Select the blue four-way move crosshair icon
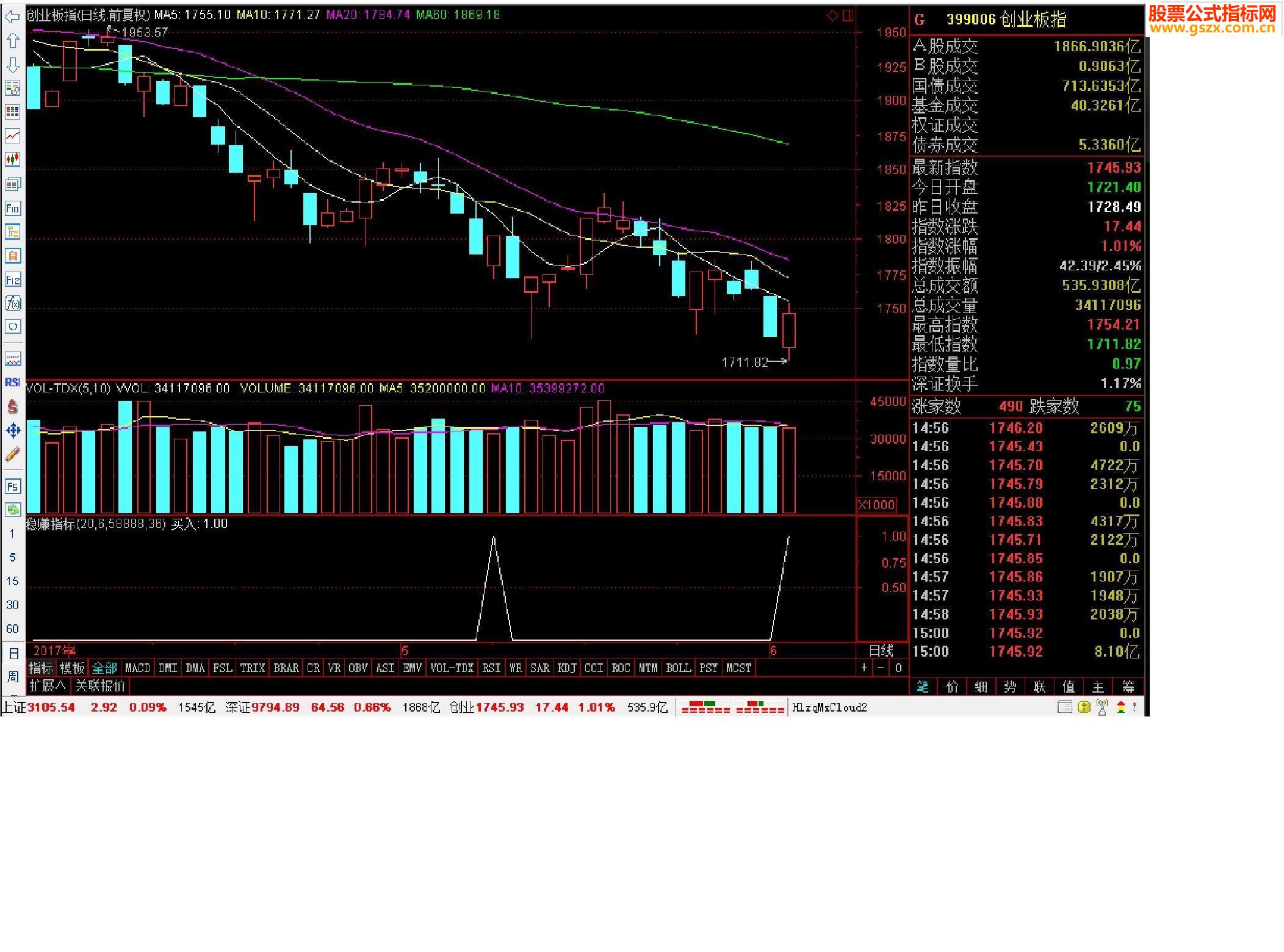This screenshot has width=1284, height=952. coord(12,431)
